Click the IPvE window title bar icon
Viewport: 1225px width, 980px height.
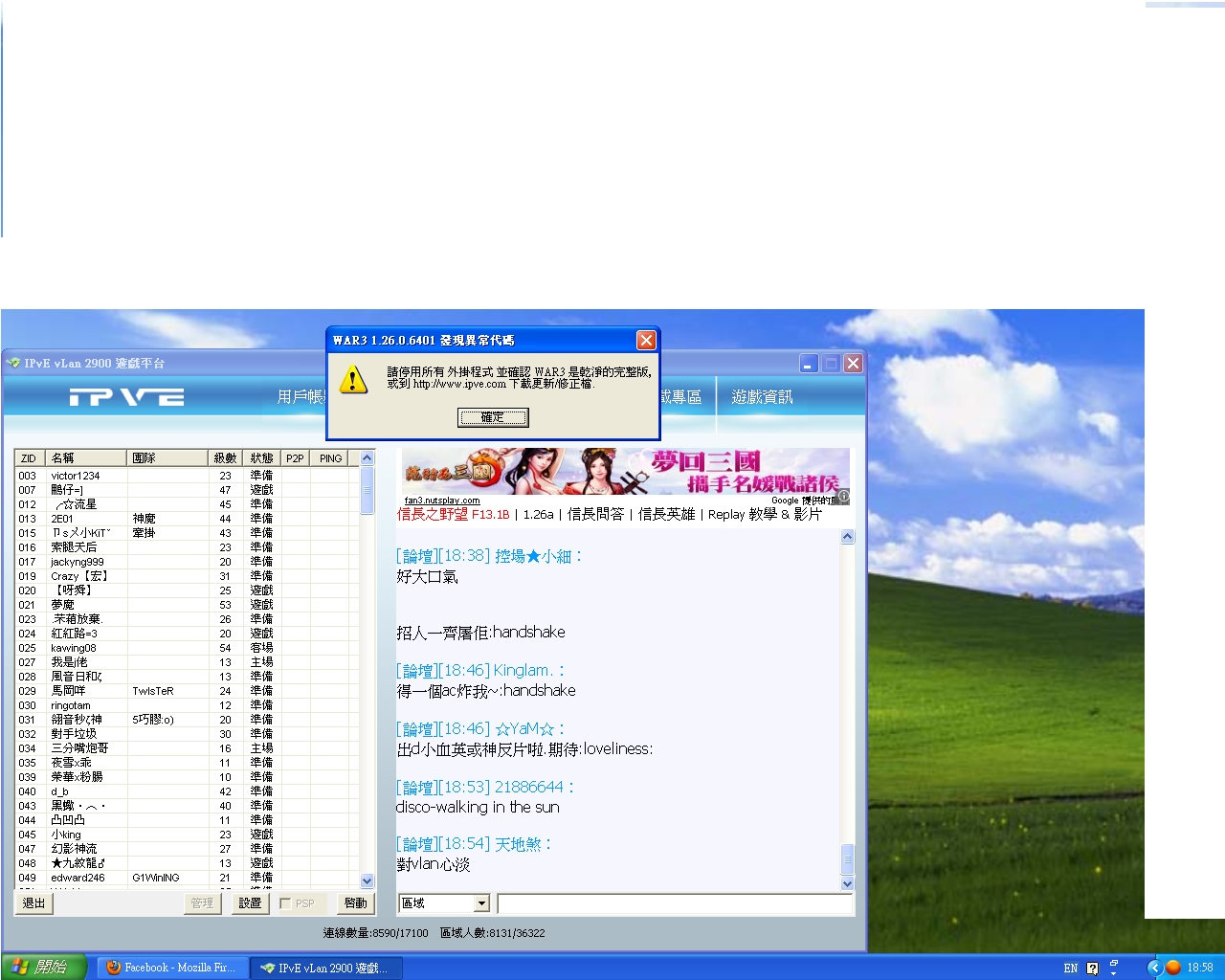[x=13, y=363]
